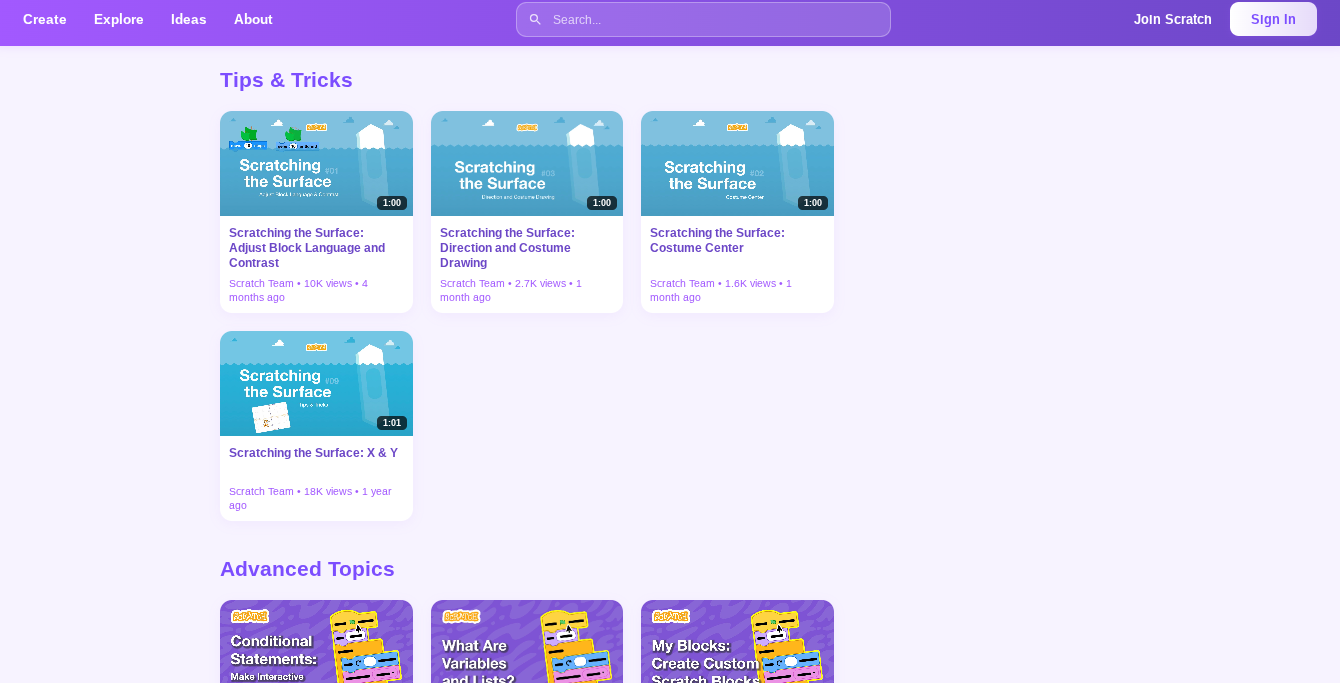
Task: Open My Blocks: Create Custom Scratch Blocks thumbnail
Action: [737, 642]
